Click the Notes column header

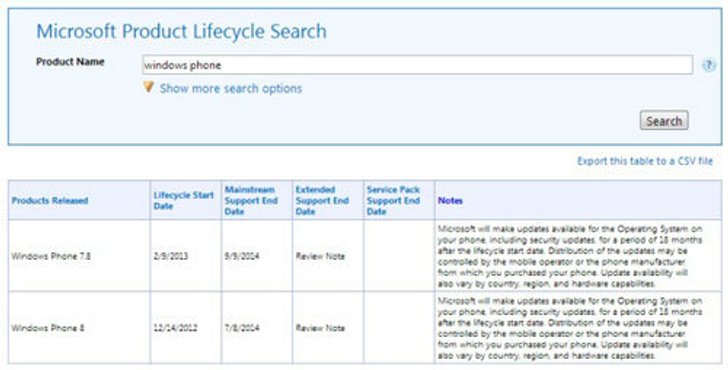[x=450, y=201]
